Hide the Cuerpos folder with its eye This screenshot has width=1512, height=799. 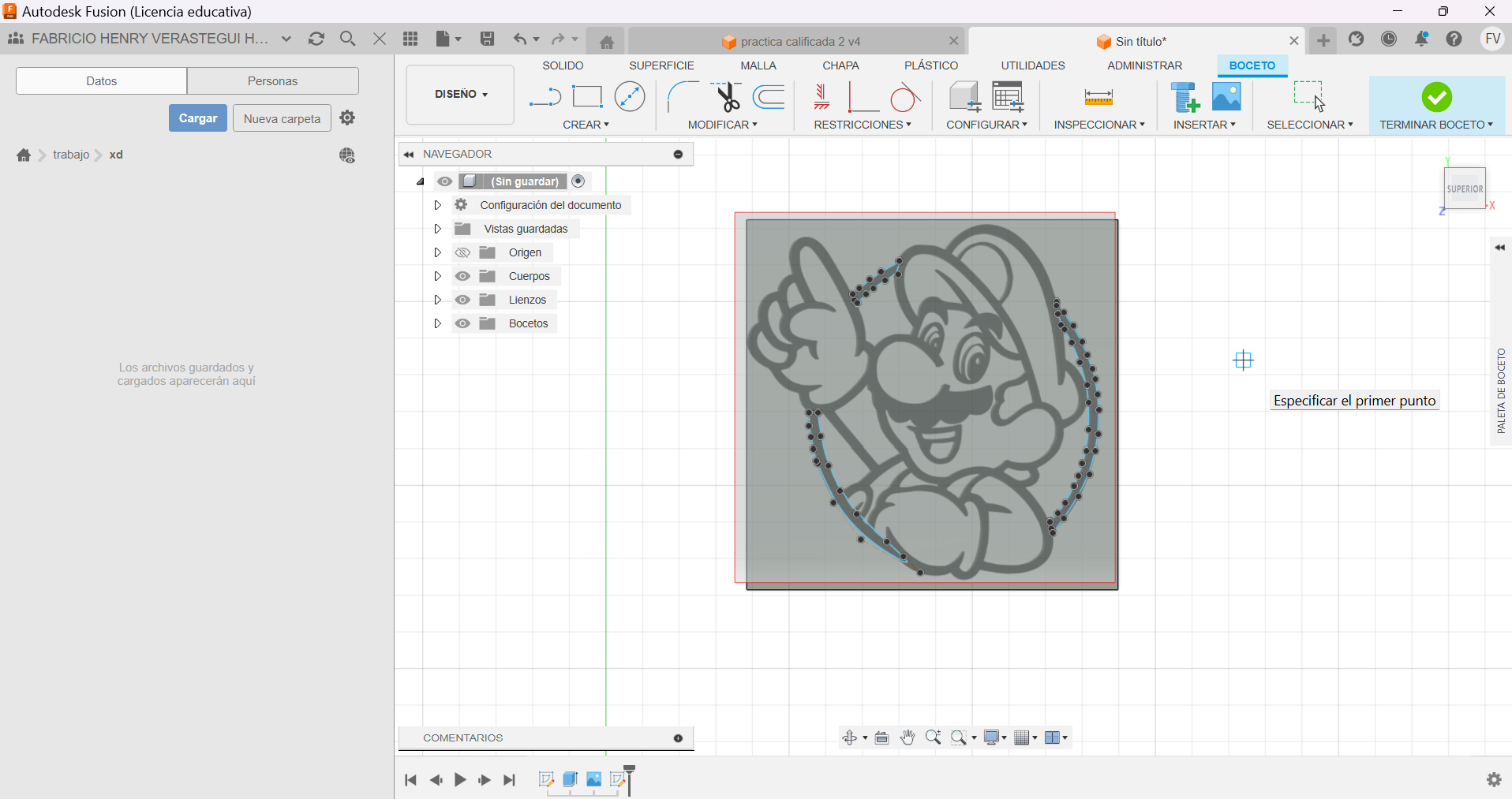pyautogui.click(x=462, y=276)
